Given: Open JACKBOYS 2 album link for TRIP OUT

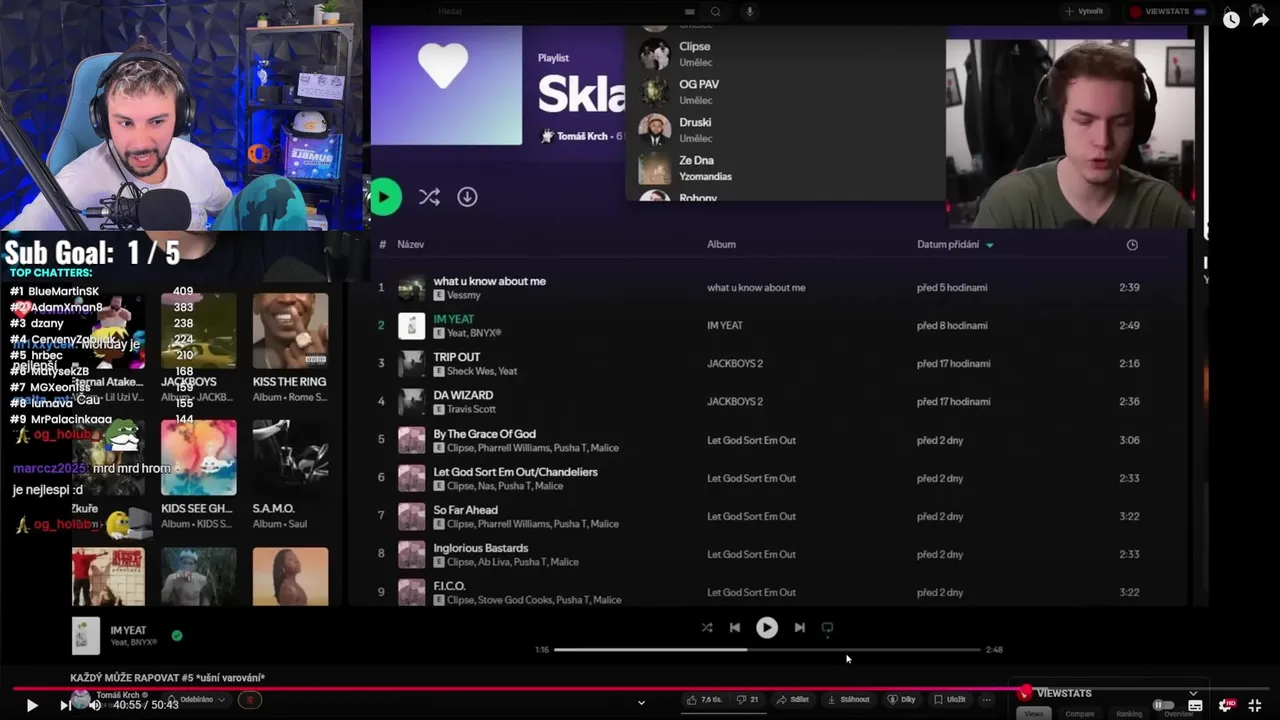Looking at the screenshot, I should (x=735, y=363).
